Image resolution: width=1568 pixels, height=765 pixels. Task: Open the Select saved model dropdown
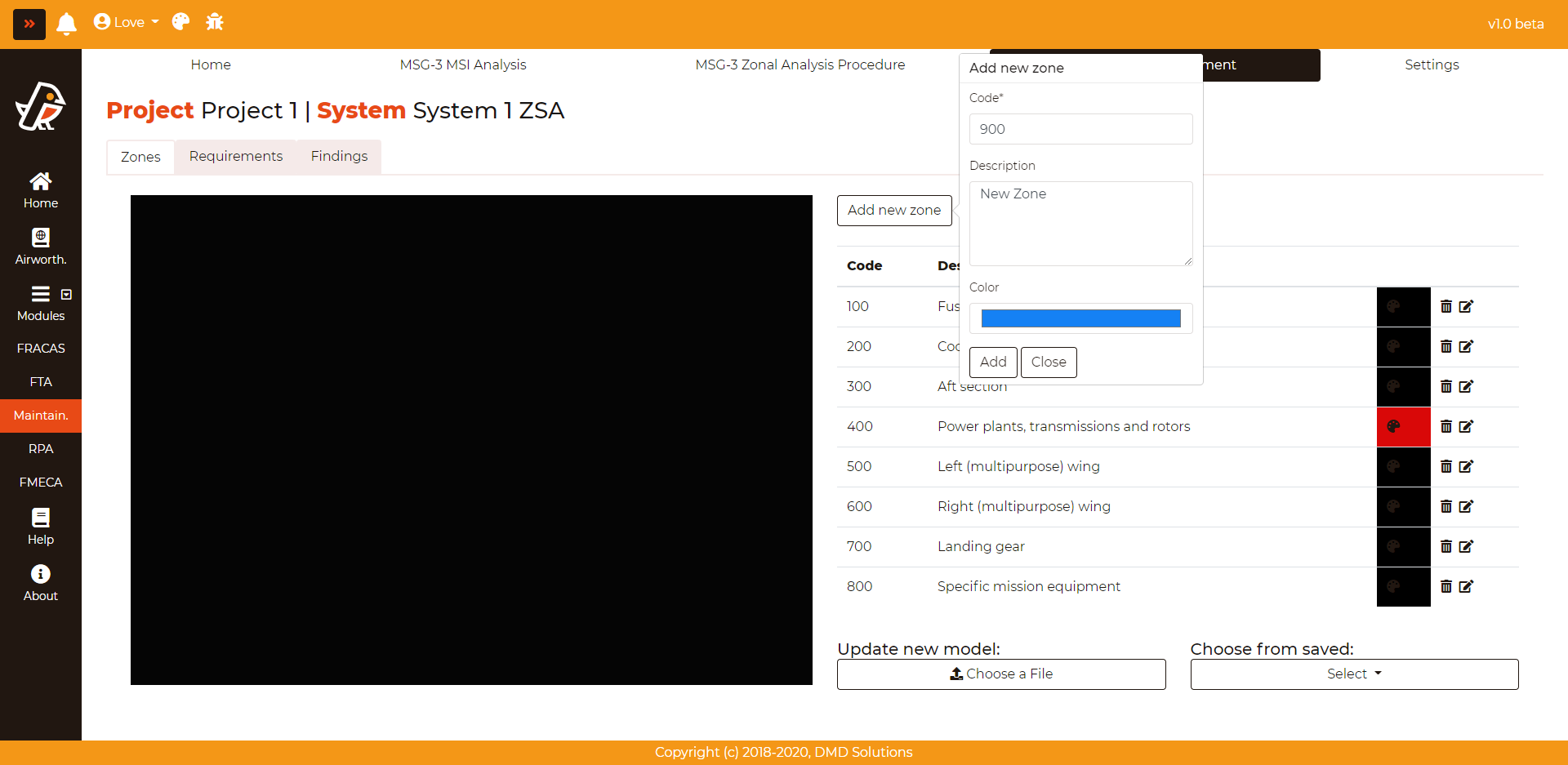1353,674
